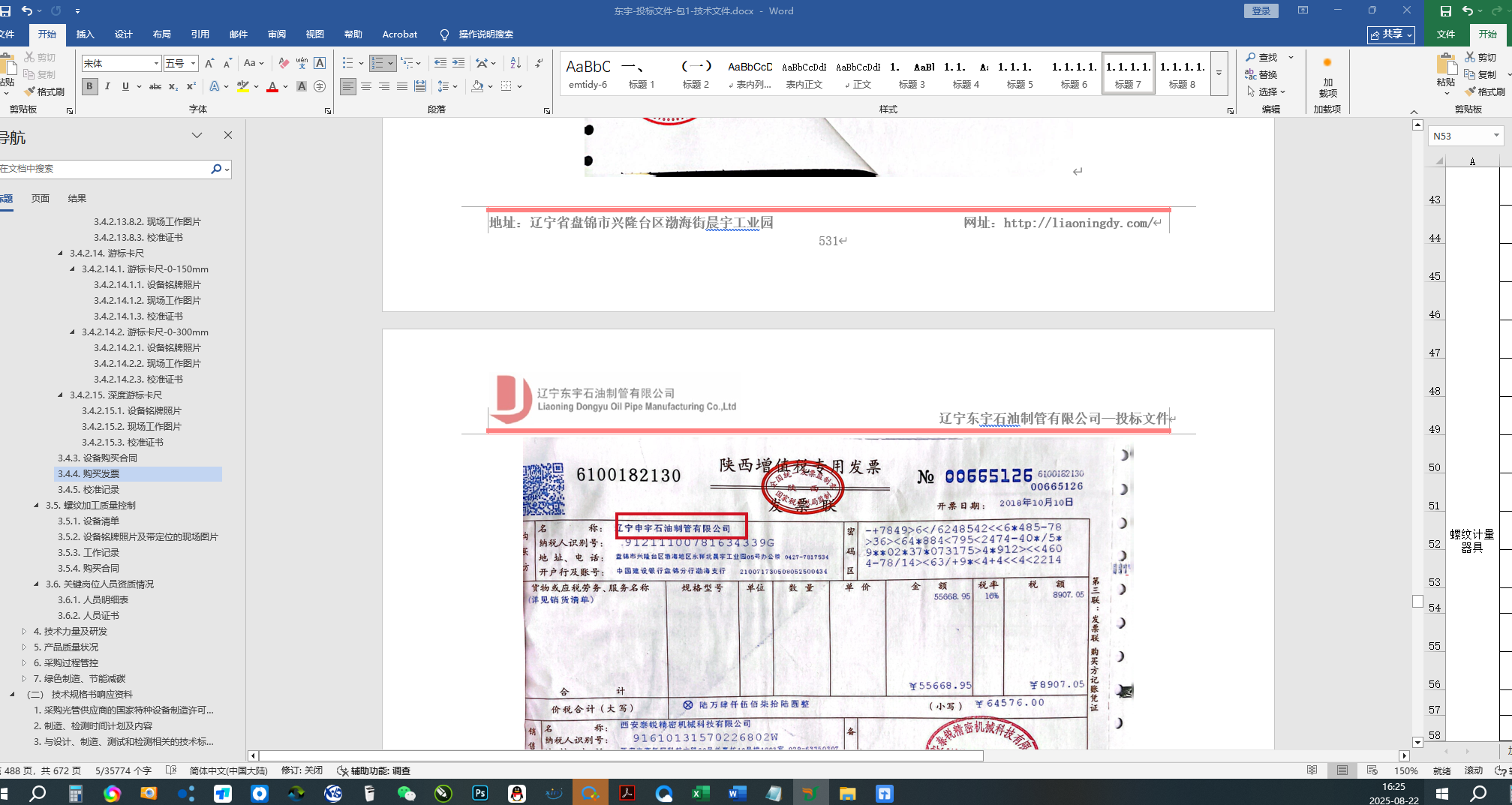The height and width of the screenshot is (805, 1512).
Task: Click the decrease font size icon
Action: pyautogui.click(x=227, y=63)
